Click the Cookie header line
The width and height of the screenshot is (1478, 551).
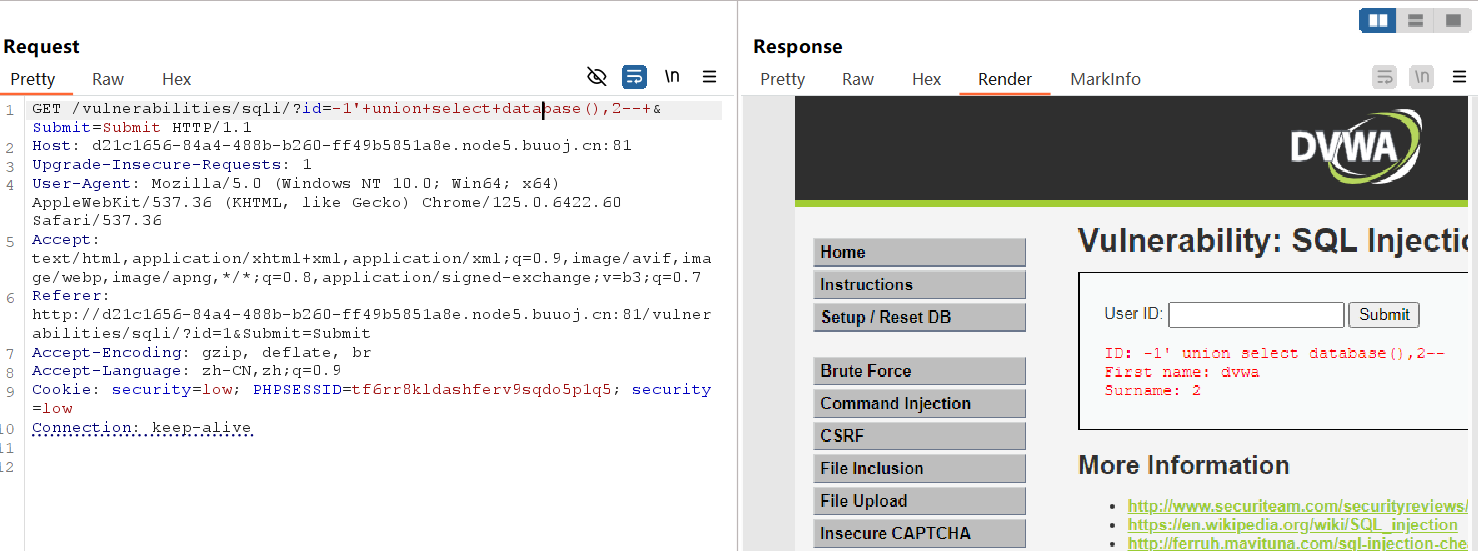[x=371, y=399]
